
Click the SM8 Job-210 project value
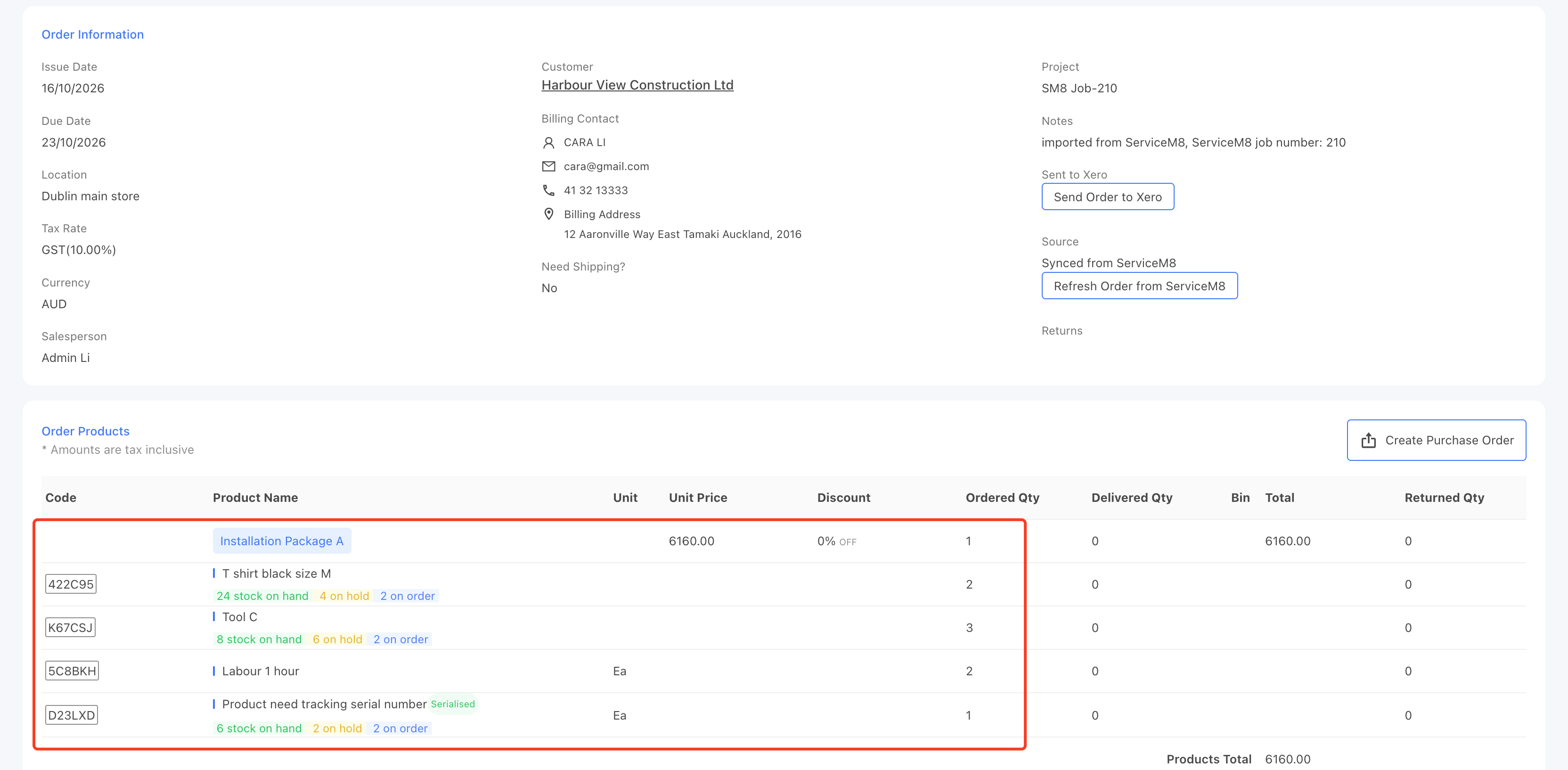pyautogui.click(x=1078, y=88)
